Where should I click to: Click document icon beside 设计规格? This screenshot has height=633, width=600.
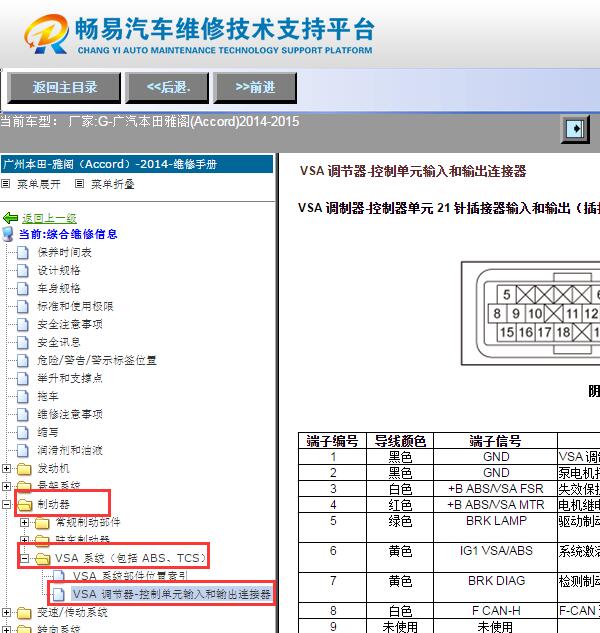23,270
